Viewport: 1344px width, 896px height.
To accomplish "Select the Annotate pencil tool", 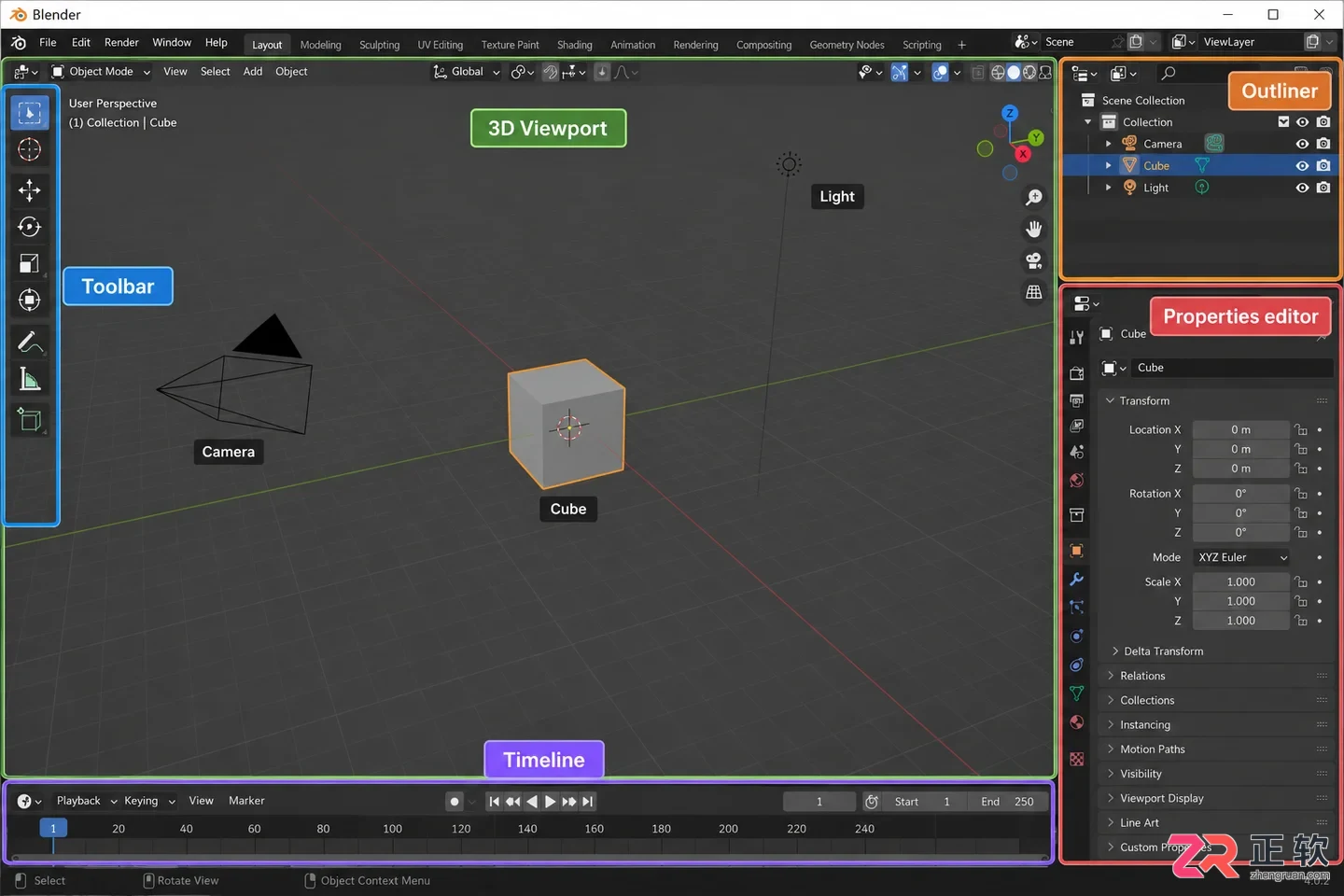I will [30, 343].
